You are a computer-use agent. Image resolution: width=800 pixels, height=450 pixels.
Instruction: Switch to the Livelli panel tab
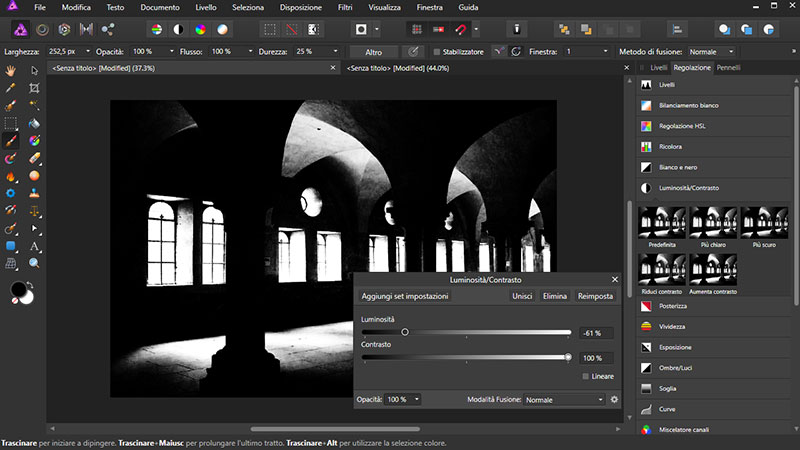(658, 67)
